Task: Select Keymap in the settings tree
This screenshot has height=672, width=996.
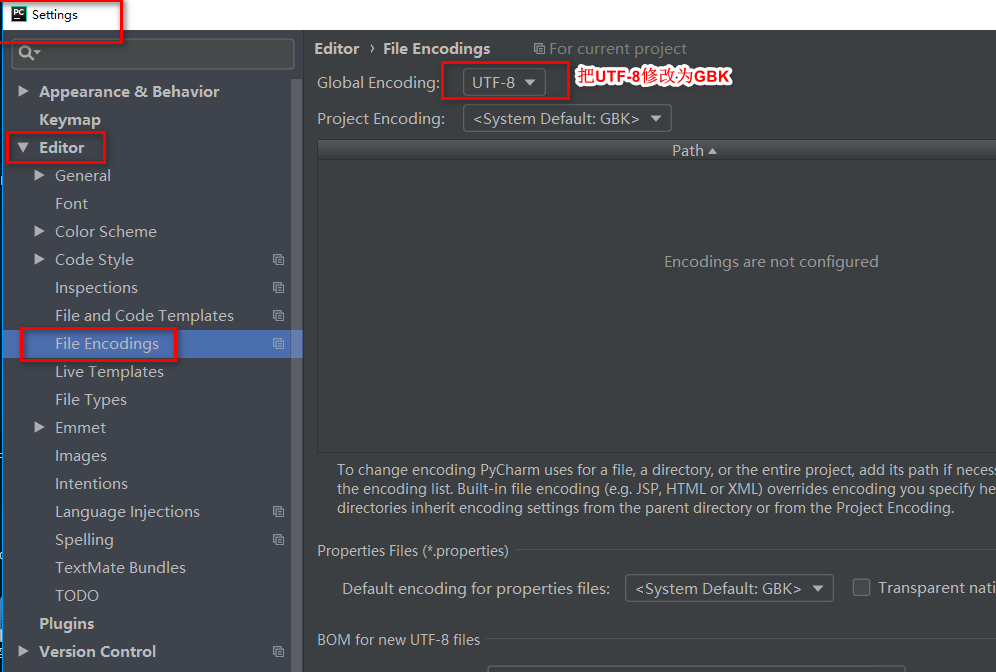Action: coord(70,119)
